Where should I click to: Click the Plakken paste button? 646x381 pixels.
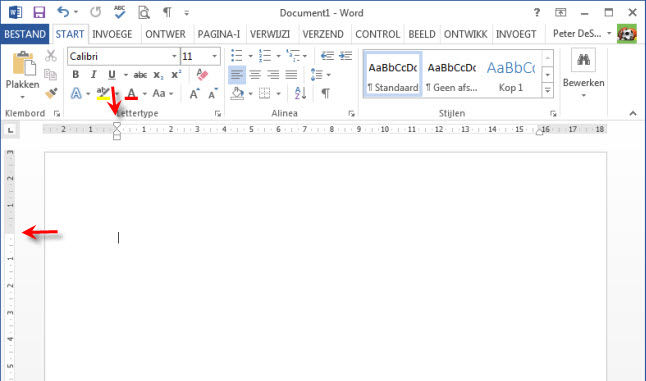pos(22,74)
